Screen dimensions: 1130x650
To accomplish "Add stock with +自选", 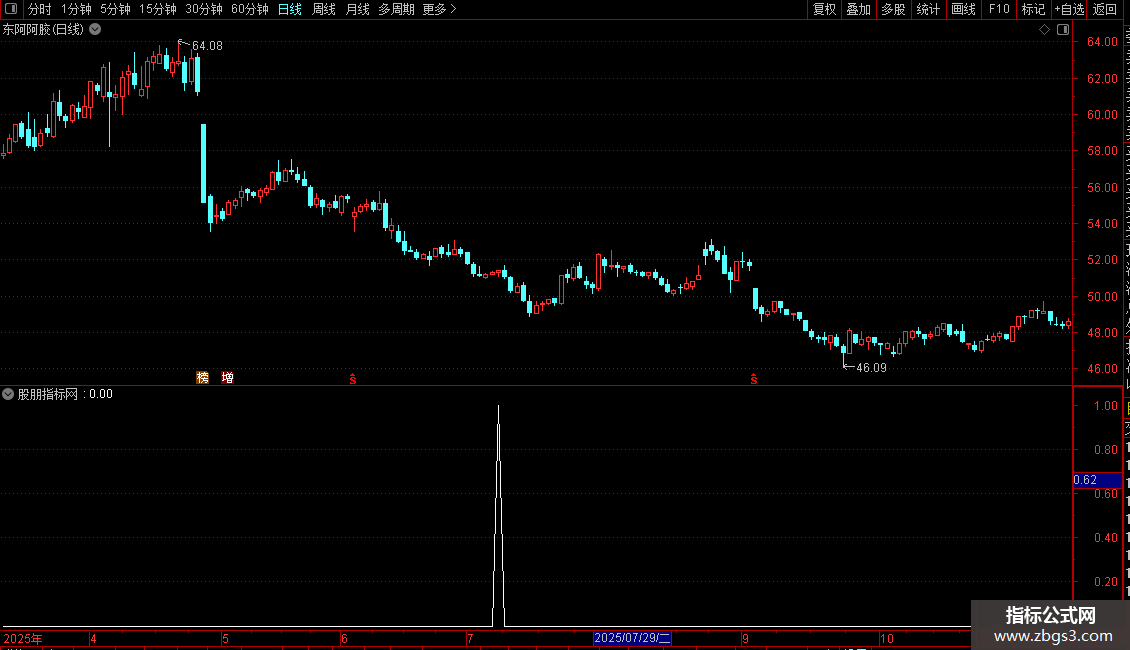I will click(1069, 9).
